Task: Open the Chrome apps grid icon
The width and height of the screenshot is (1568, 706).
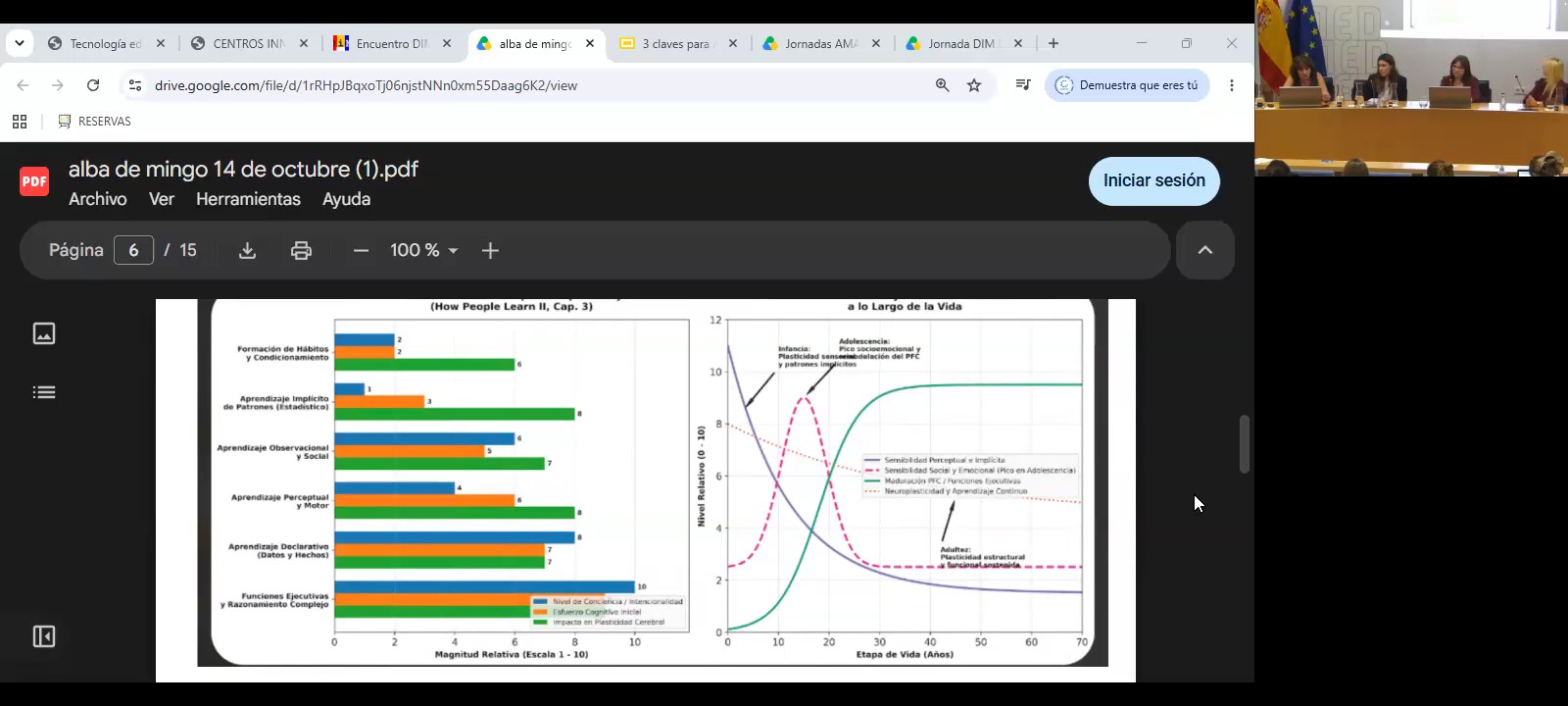Action: click(x=20, y=122)
